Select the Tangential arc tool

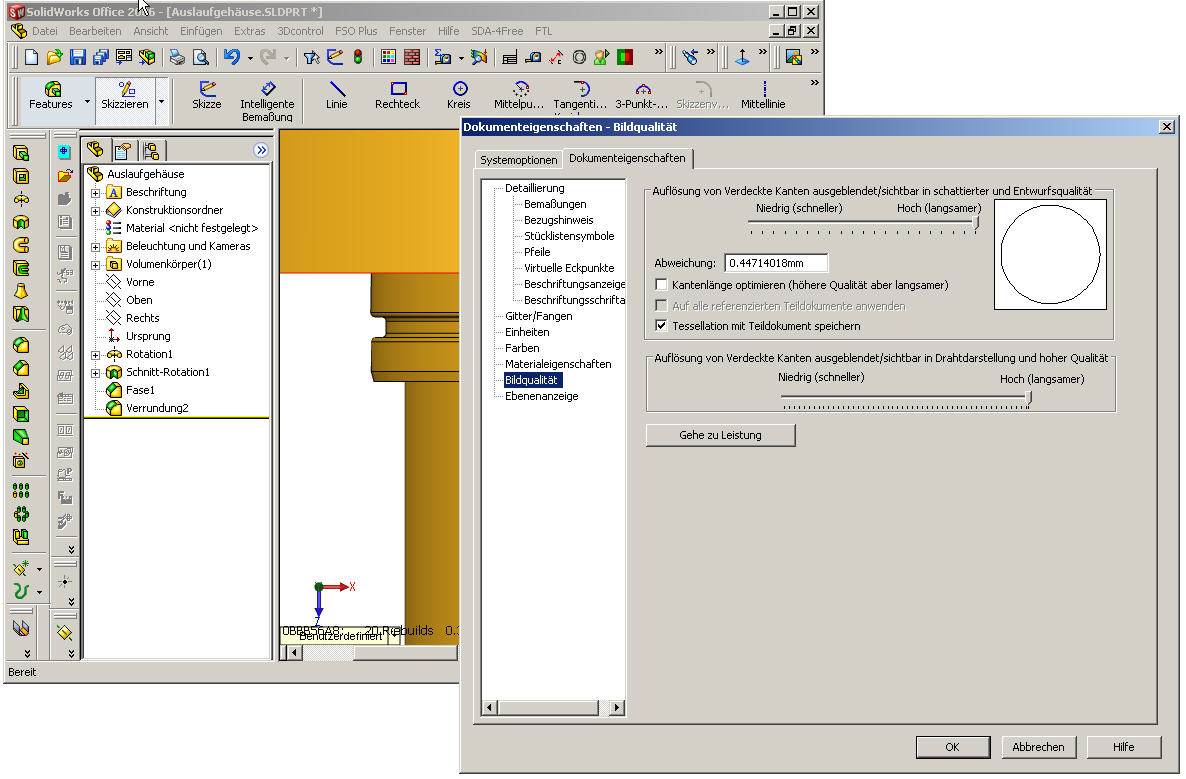tap(580, 95)
